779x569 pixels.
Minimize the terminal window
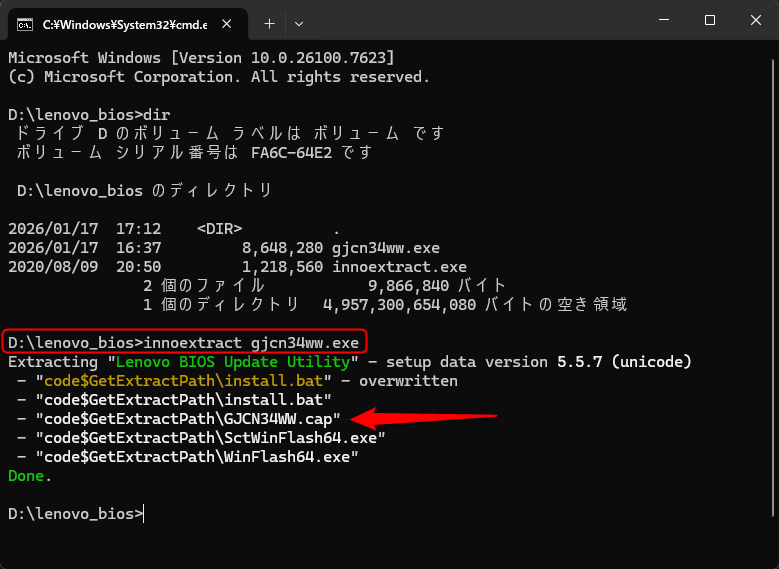coord(663,21)
